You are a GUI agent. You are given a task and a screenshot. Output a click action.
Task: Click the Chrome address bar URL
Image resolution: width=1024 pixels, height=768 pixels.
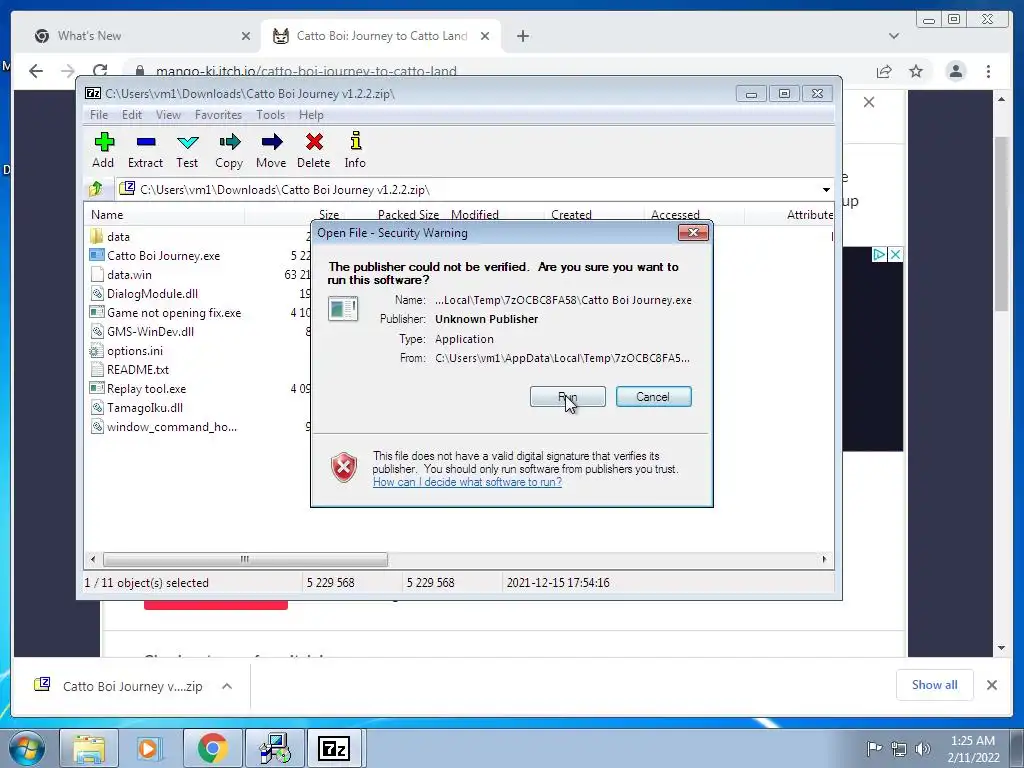[306, 71]
